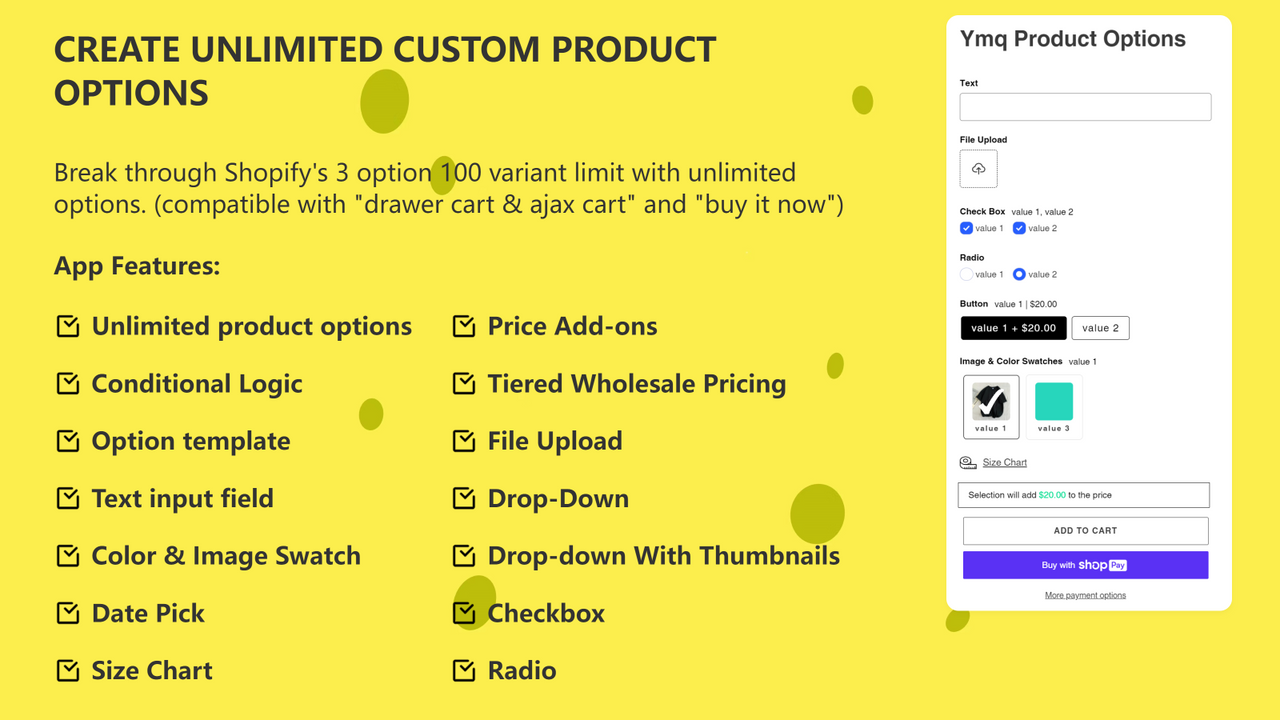1280x720 pixels.
Task: Click the checkmark icon beside Tiered Wholesale Pricing
Action: (463, 383)
